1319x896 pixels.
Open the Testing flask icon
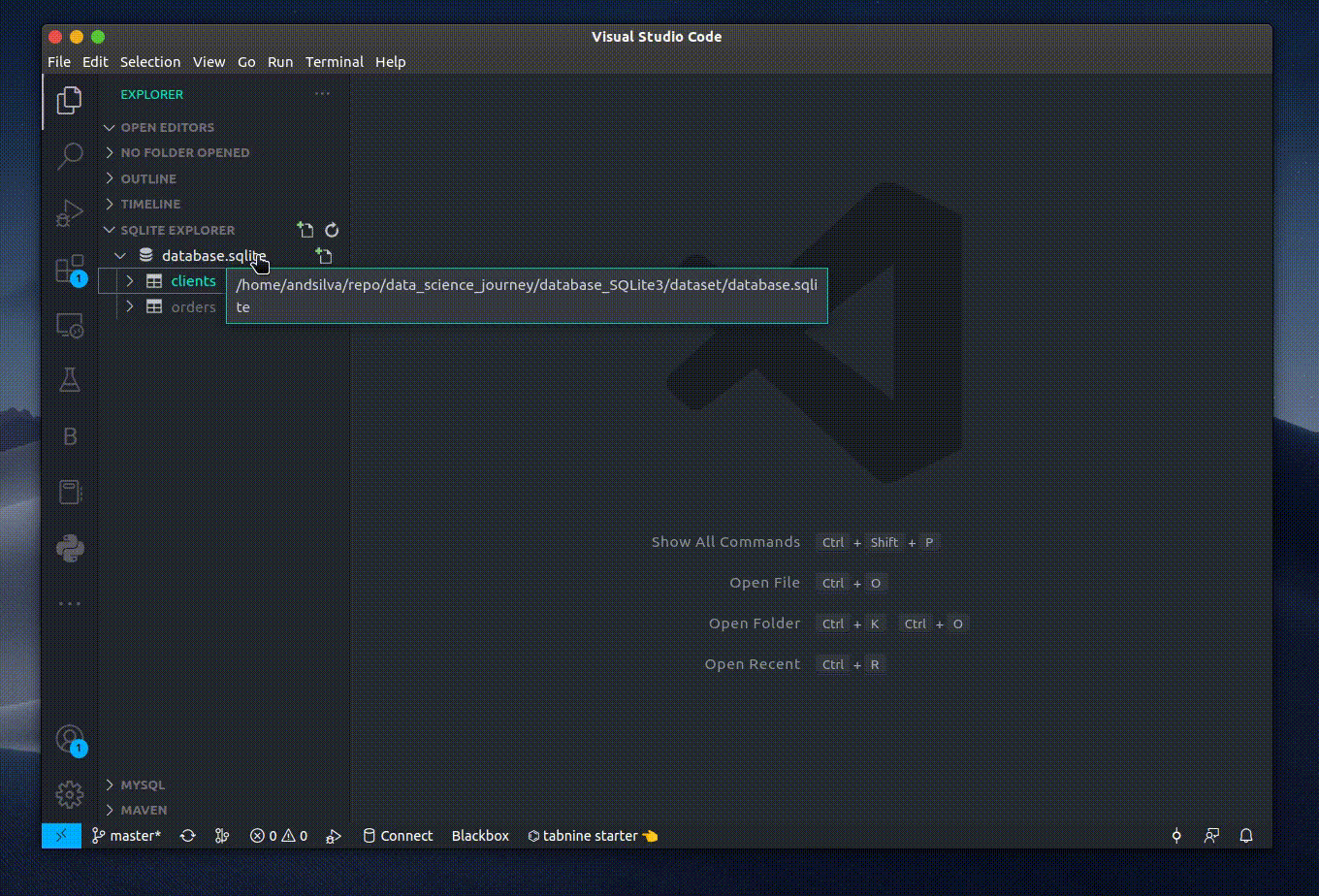coord(70,380)
